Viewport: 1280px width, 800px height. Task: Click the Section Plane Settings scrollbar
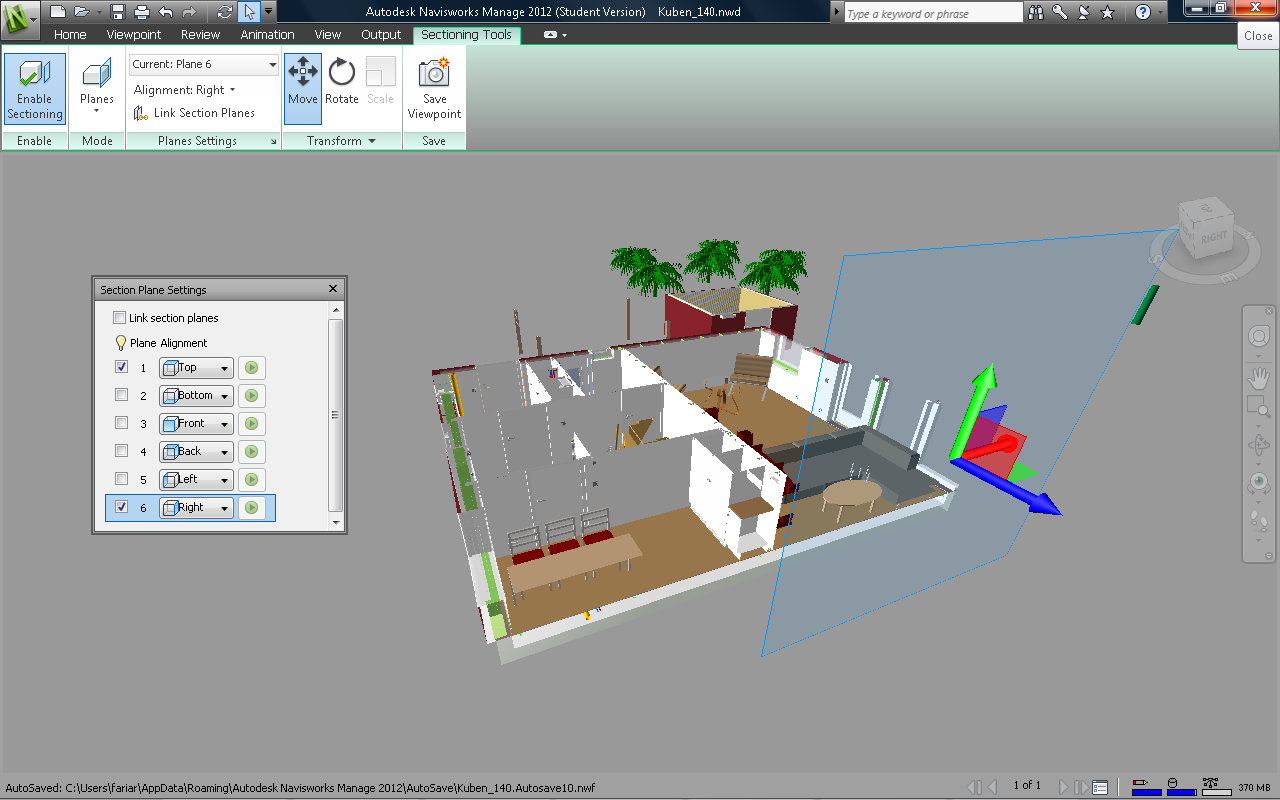coord(336,414)
